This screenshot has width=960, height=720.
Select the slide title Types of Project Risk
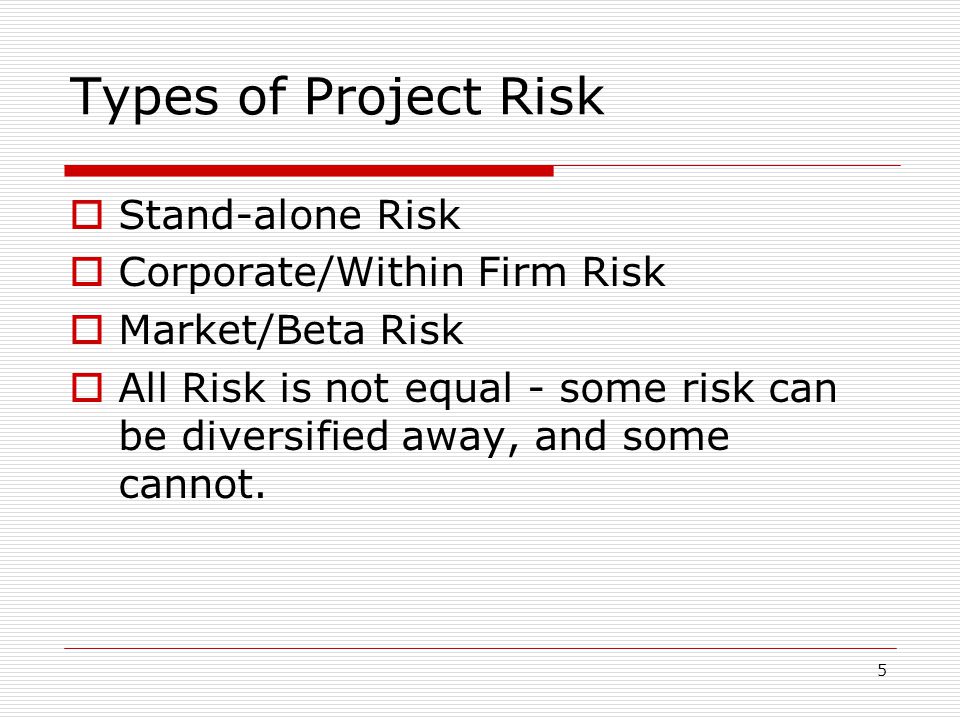tap(337, 98)
